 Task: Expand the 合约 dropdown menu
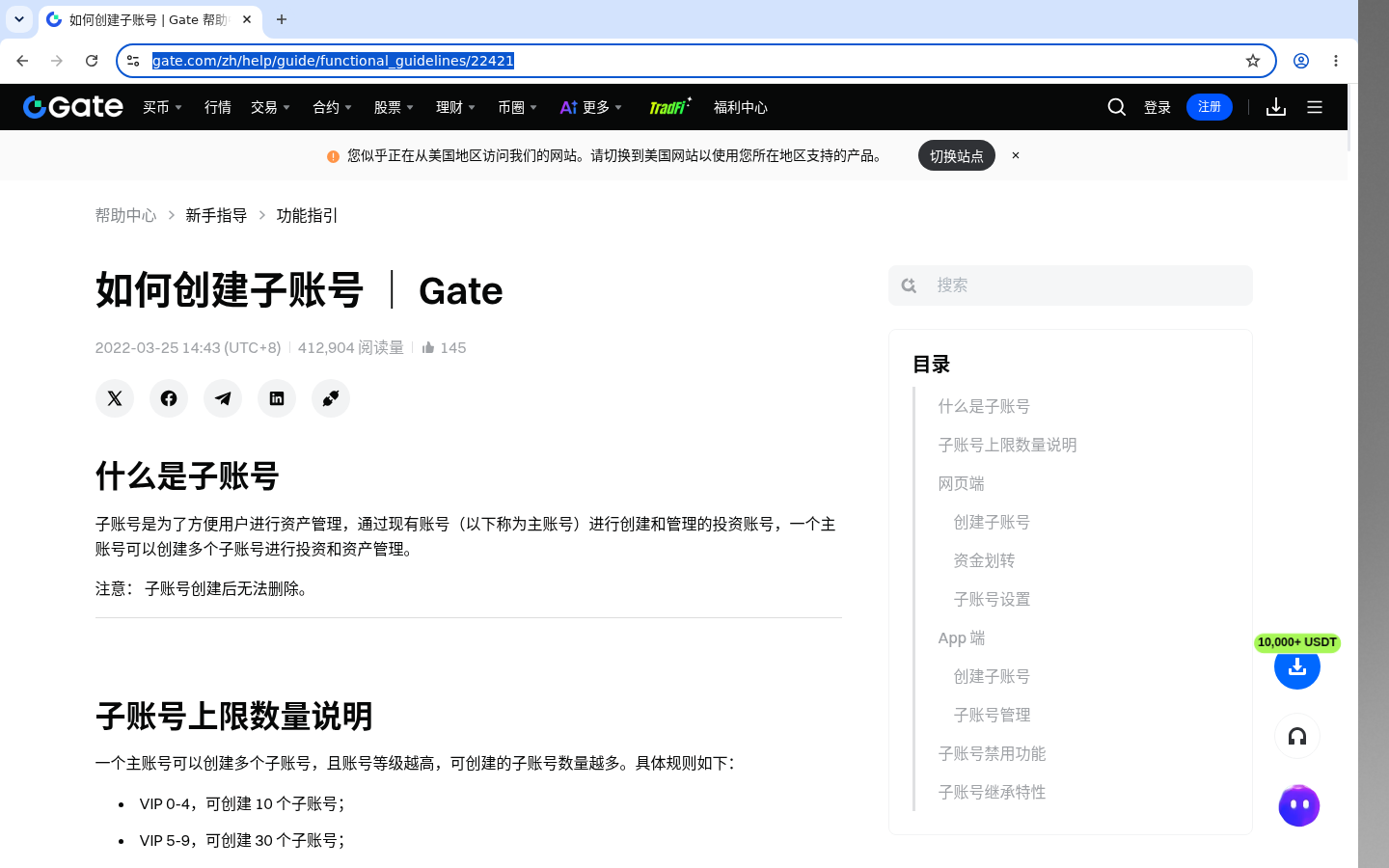333,107
